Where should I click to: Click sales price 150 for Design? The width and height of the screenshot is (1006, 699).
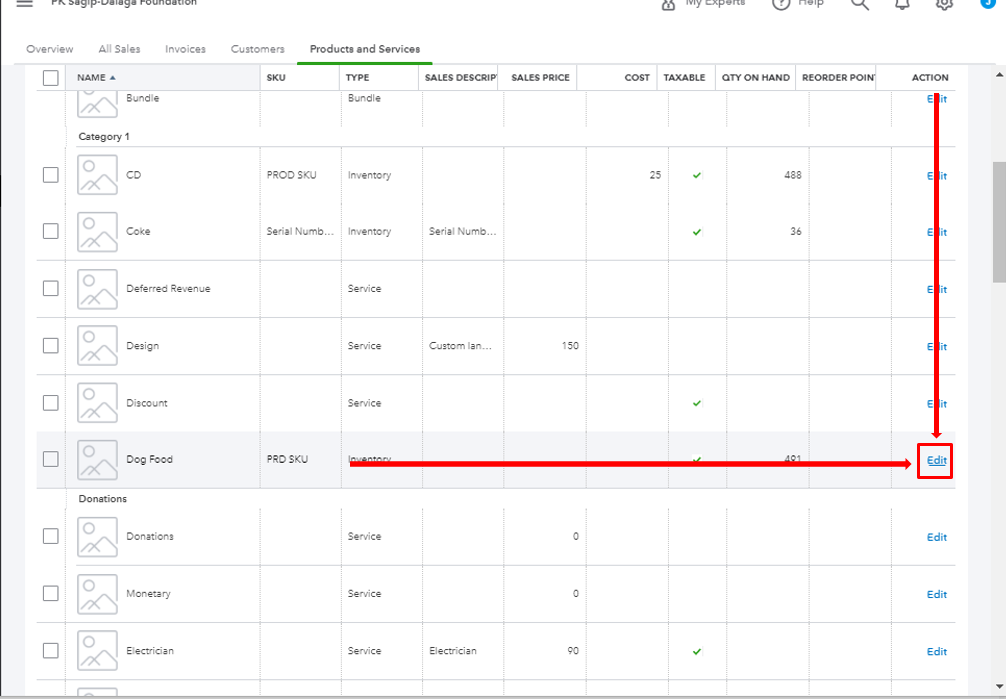[570, 345]
